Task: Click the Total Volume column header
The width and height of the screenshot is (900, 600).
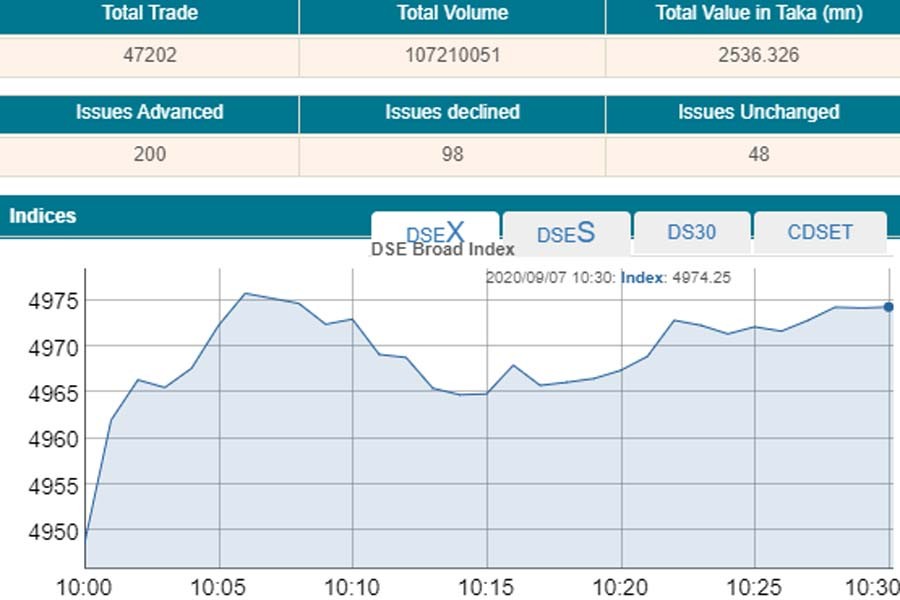Action: 452,14
